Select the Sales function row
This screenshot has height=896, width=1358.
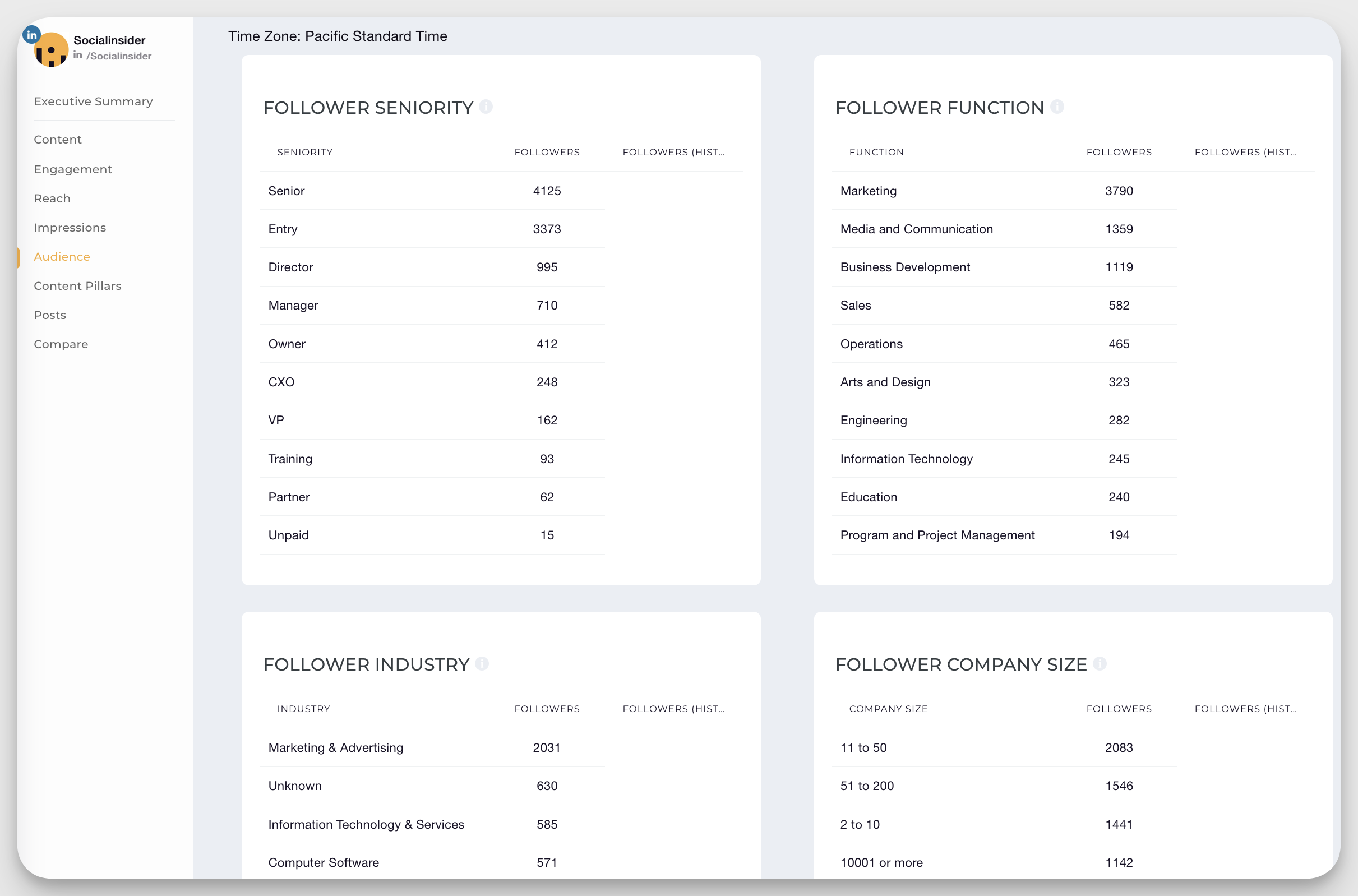point(1004,306)
